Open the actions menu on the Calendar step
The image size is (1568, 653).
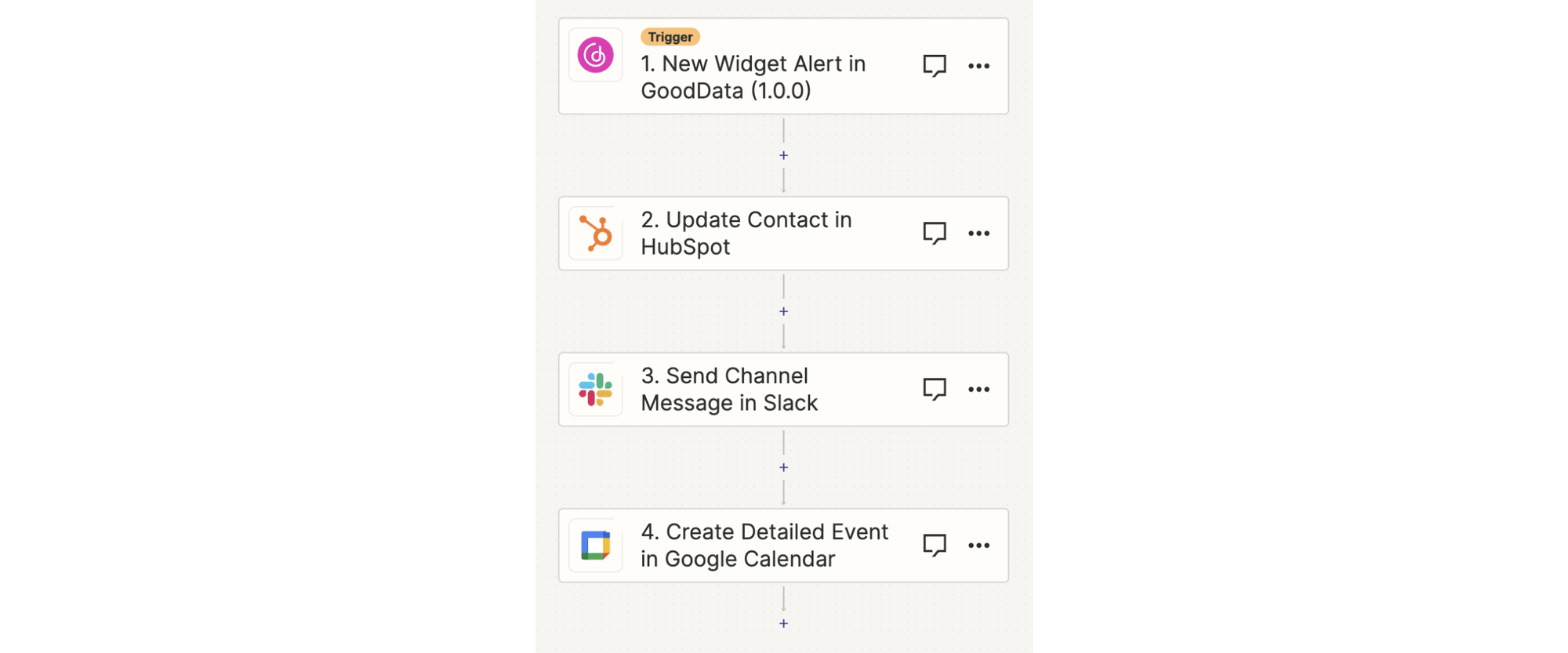(979, 545)
